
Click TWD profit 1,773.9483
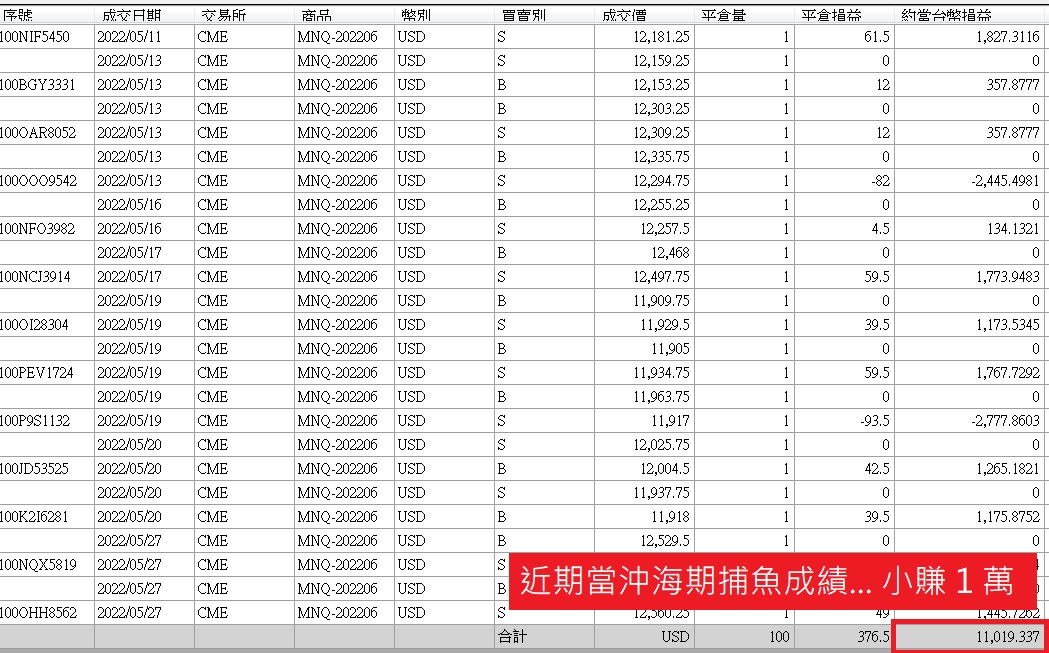1008,277
